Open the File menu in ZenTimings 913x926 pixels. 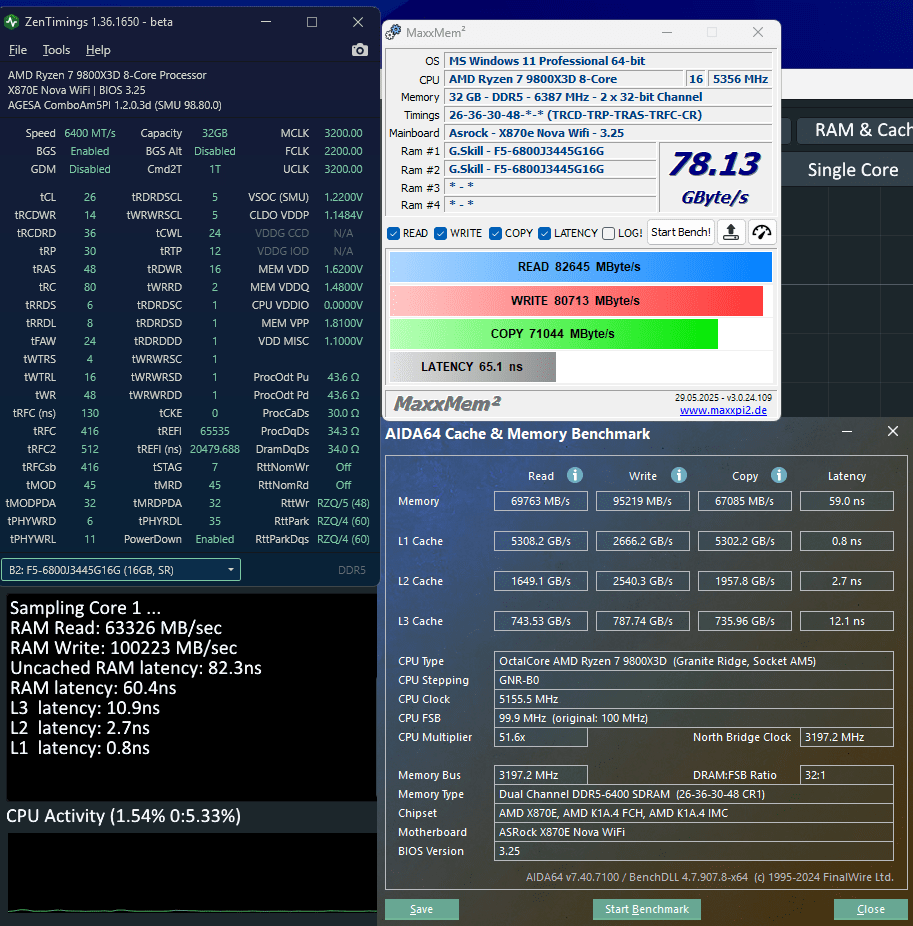pyautogui.click(x=18, y=50)
